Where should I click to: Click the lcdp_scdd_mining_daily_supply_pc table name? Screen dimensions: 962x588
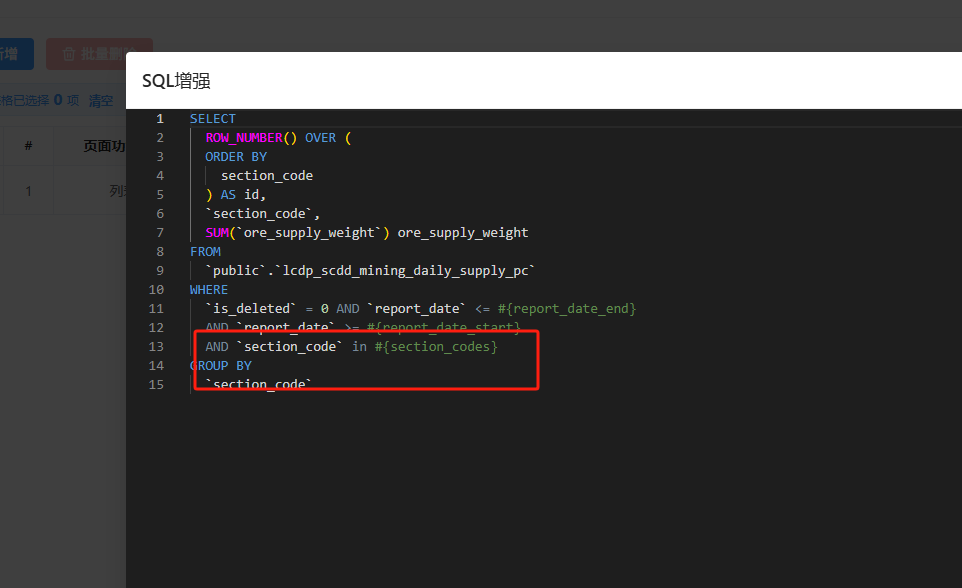click(x=408, y=271)
